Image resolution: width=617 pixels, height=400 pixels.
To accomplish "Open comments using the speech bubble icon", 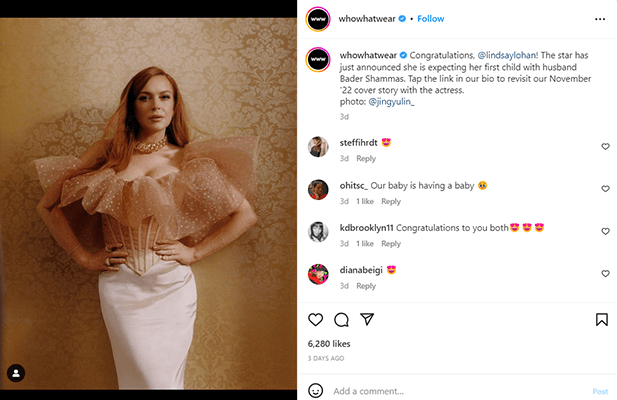I will pyautogui.click(x=341, y=320).
